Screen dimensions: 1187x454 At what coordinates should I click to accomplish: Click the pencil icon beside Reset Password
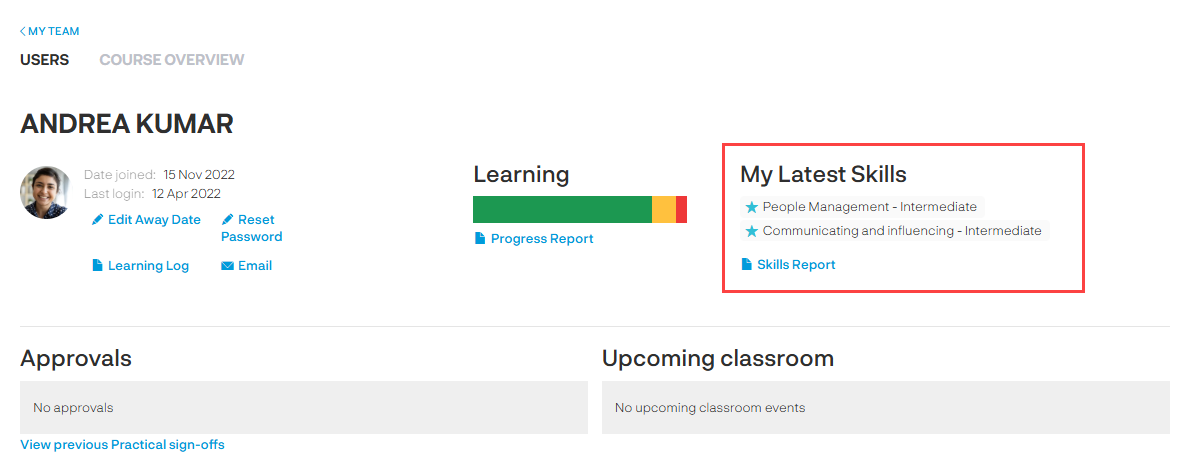pos(227,220)
